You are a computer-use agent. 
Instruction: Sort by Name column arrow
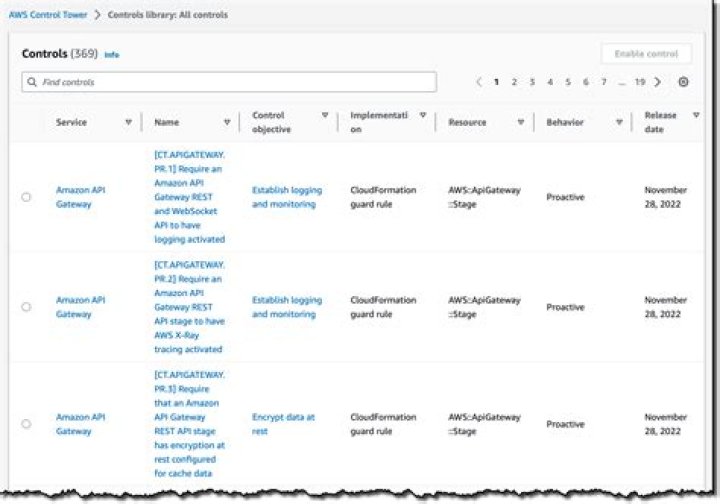(227, 122)
